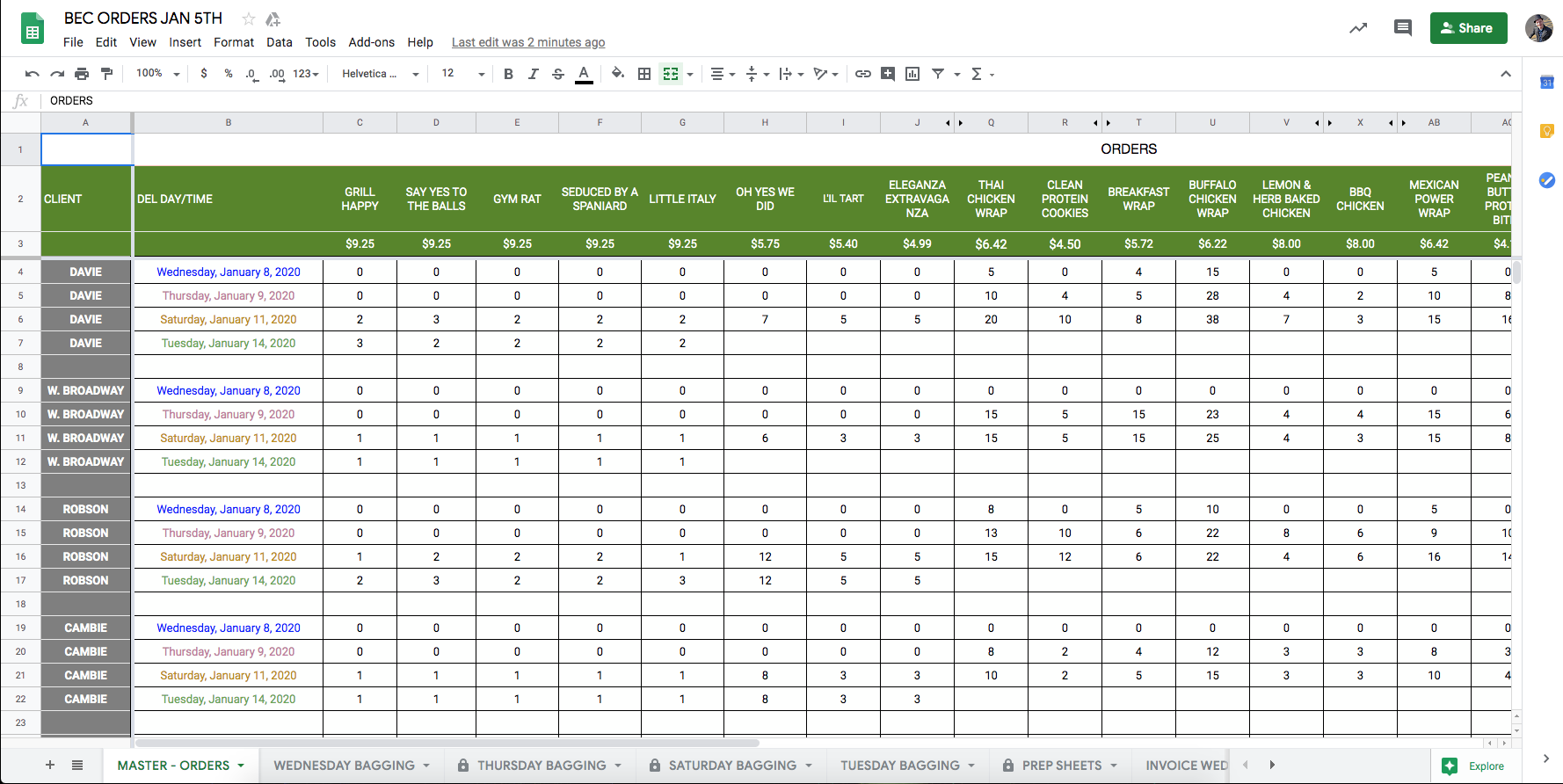The height and width of the screenshot is (784, 1563).
Task: Select the Paint format tool
Action: [x=106, y=74]
